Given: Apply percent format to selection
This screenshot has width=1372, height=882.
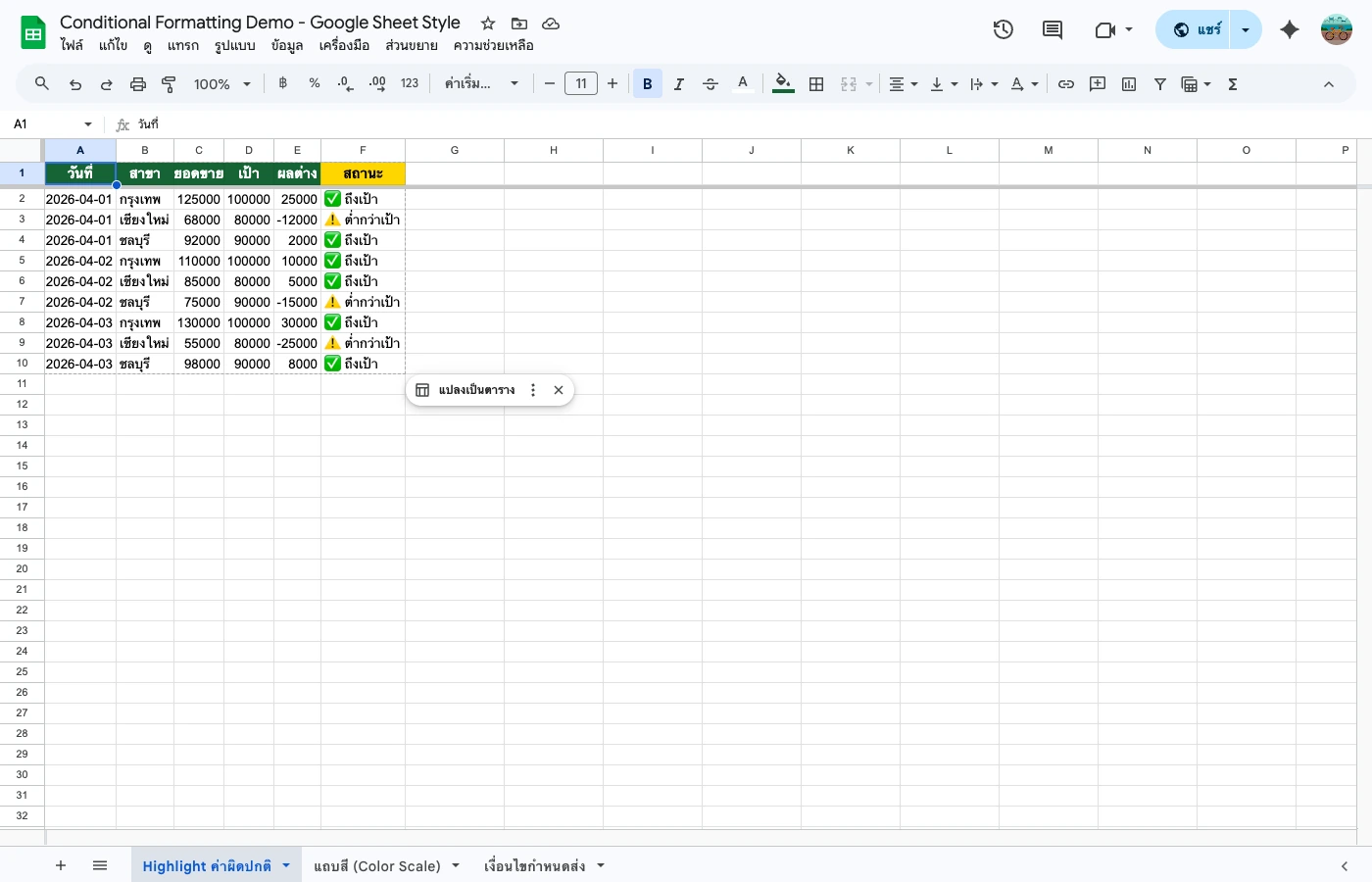Looking at the screenshot, I should (314, 83).
